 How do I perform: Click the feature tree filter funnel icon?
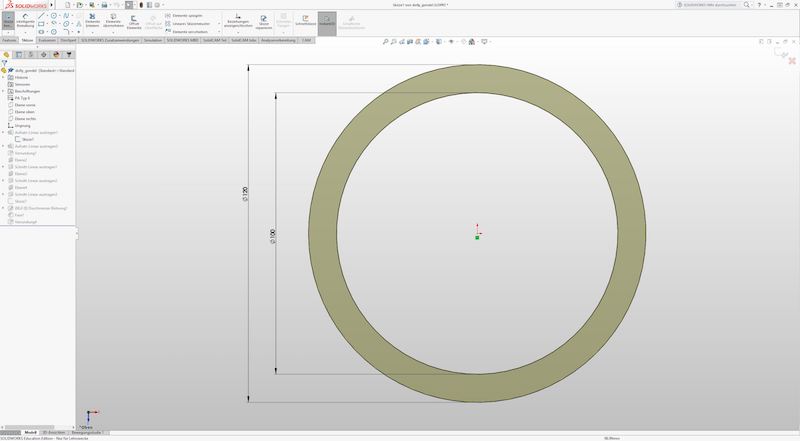(x=4, y=62)
